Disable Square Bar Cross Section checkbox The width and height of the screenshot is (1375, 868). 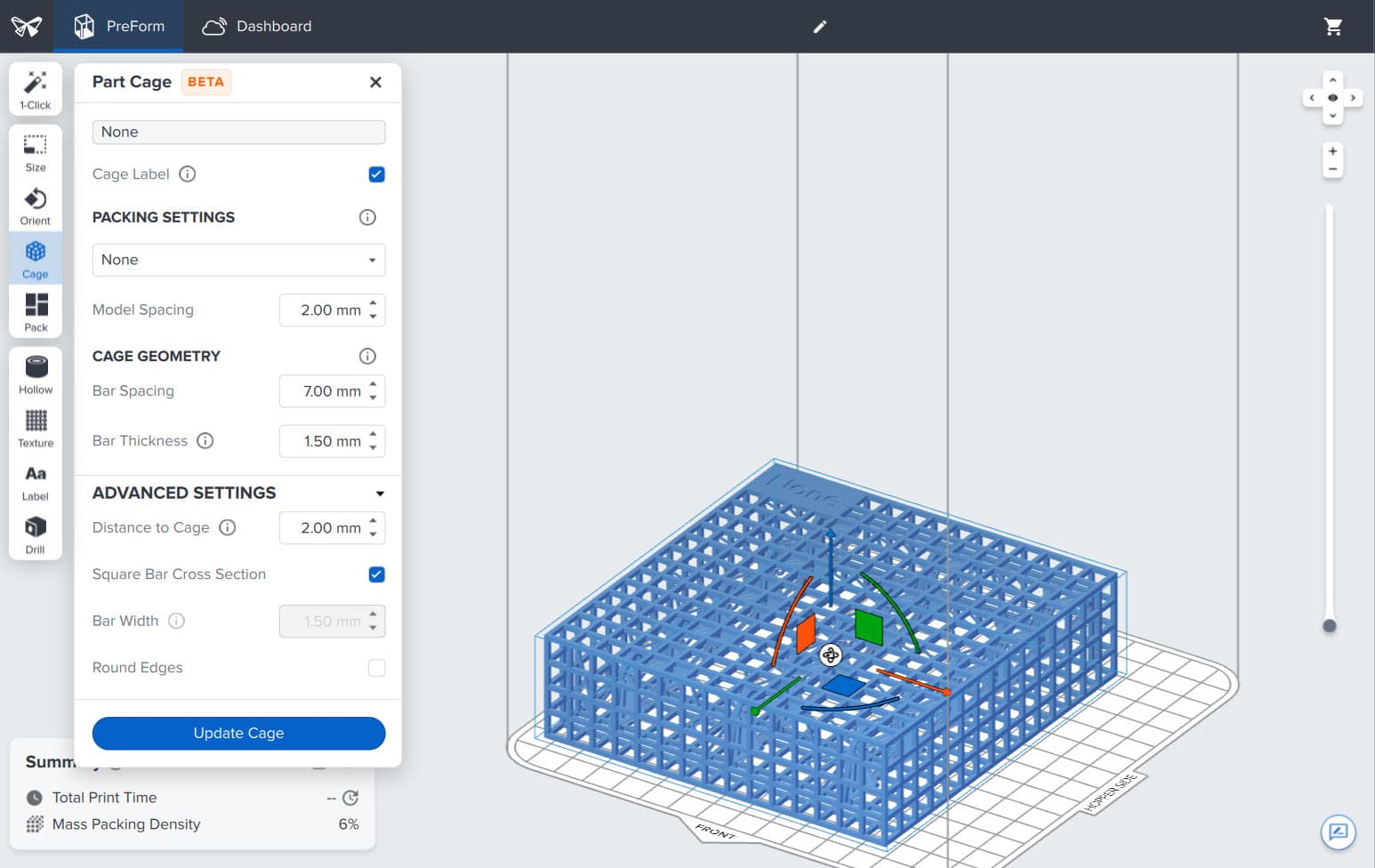click(x=376, y=575)
